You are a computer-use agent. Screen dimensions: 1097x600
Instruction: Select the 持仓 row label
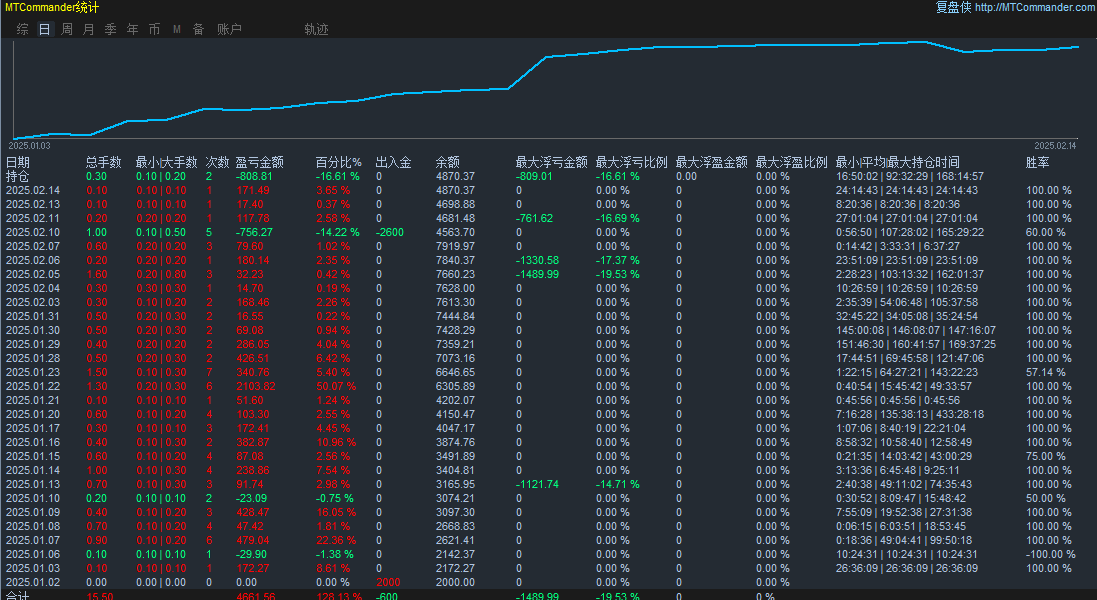18,176
